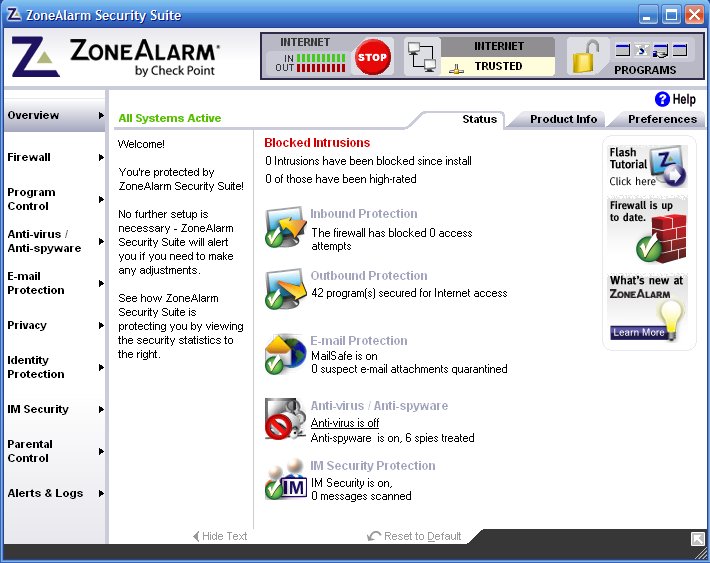Click the ZoneAlarm Z logo
The height and width of the screenshot is (563, 710).
pyautogui.click(x=35, y=57)
